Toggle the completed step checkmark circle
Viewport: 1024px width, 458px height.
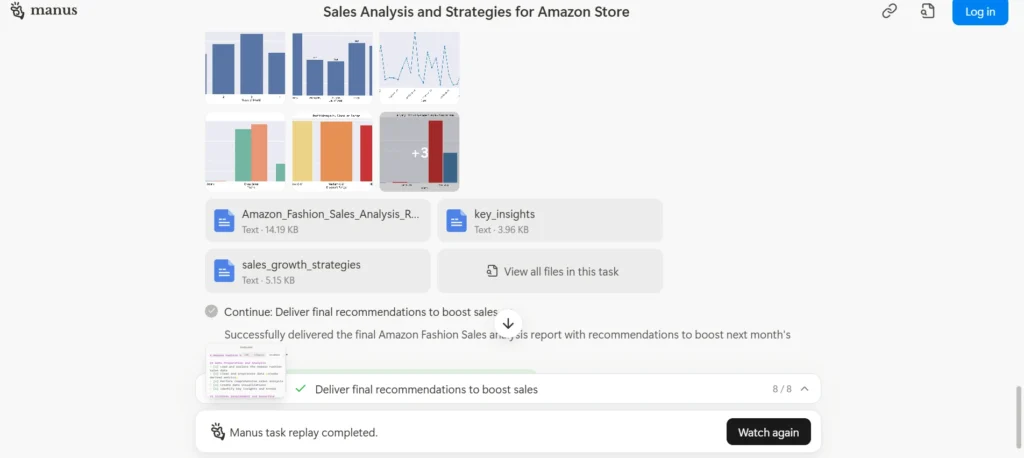pyautogui.click(x=211, y=311)
